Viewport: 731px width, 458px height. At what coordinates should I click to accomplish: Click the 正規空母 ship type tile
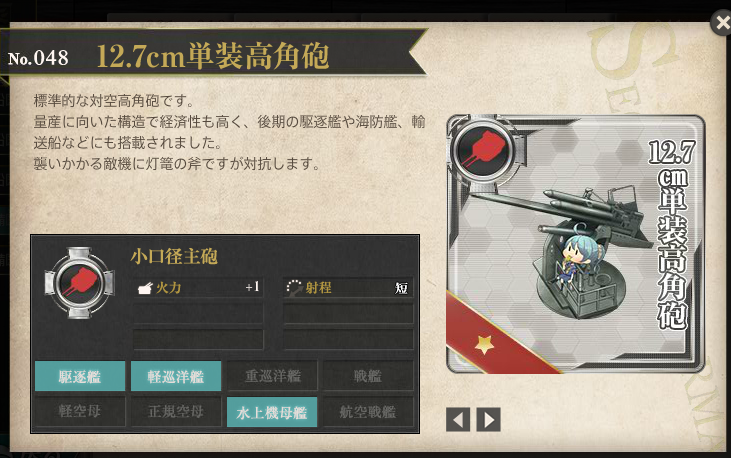tap(176, 411)
